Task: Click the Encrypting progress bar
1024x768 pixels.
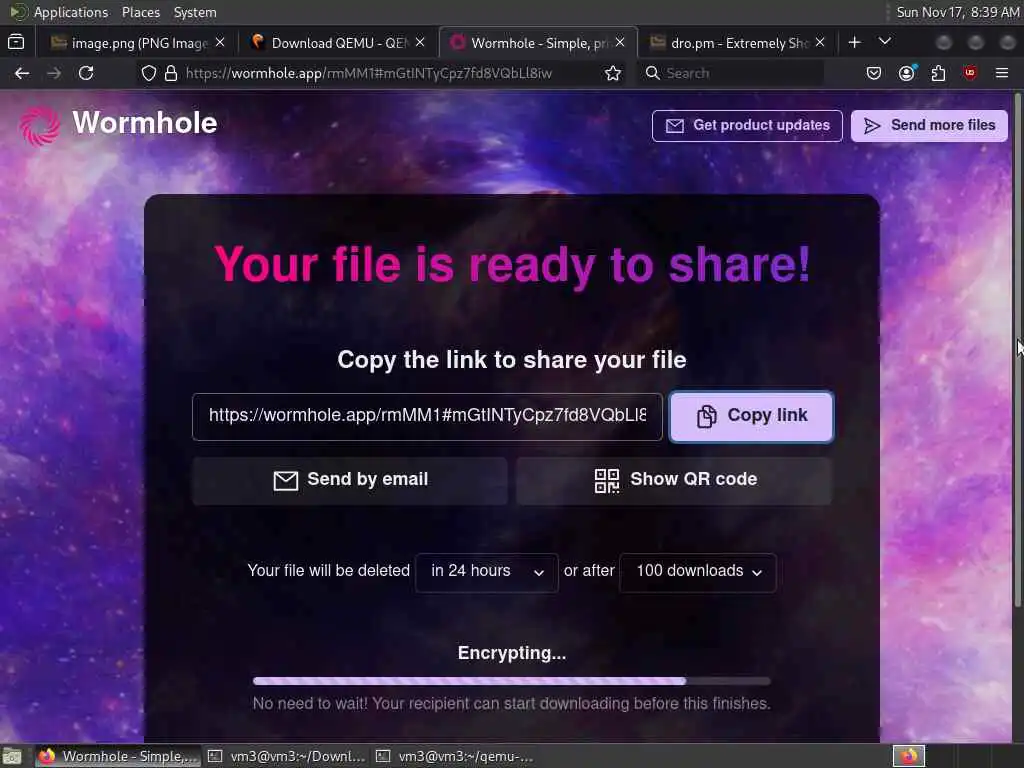Action: point(511,681)
